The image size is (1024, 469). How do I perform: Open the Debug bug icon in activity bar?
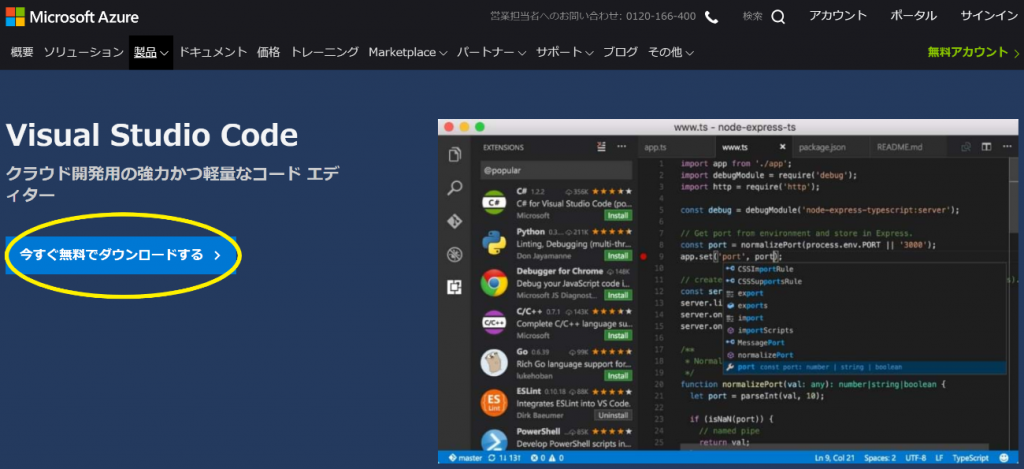click(455, 255)
